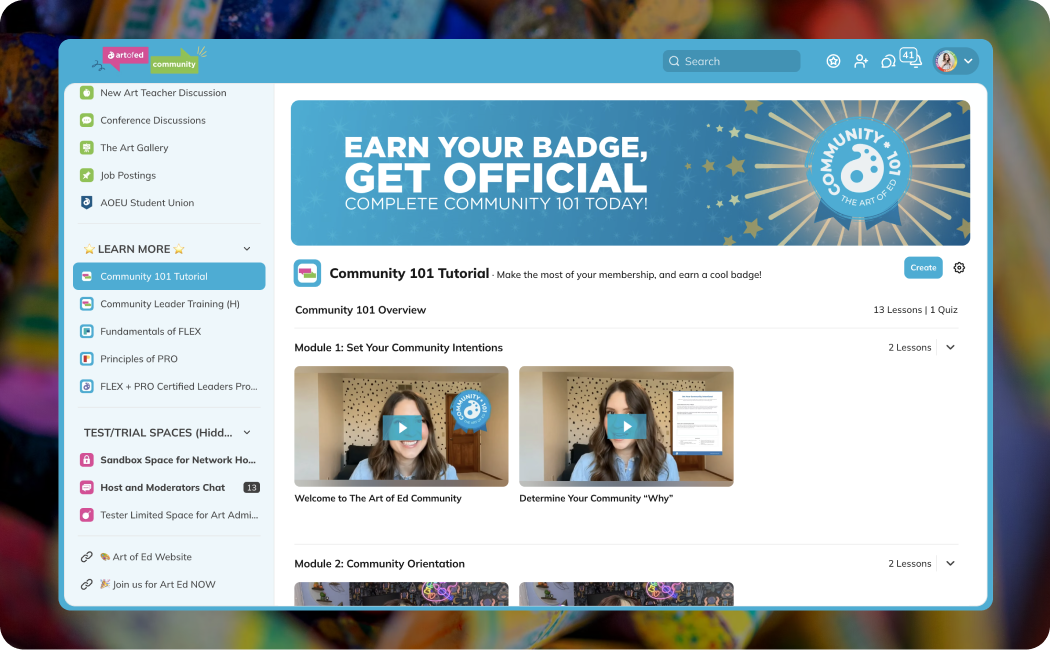
Task: Open Principles of PRO
Action: 139,359
